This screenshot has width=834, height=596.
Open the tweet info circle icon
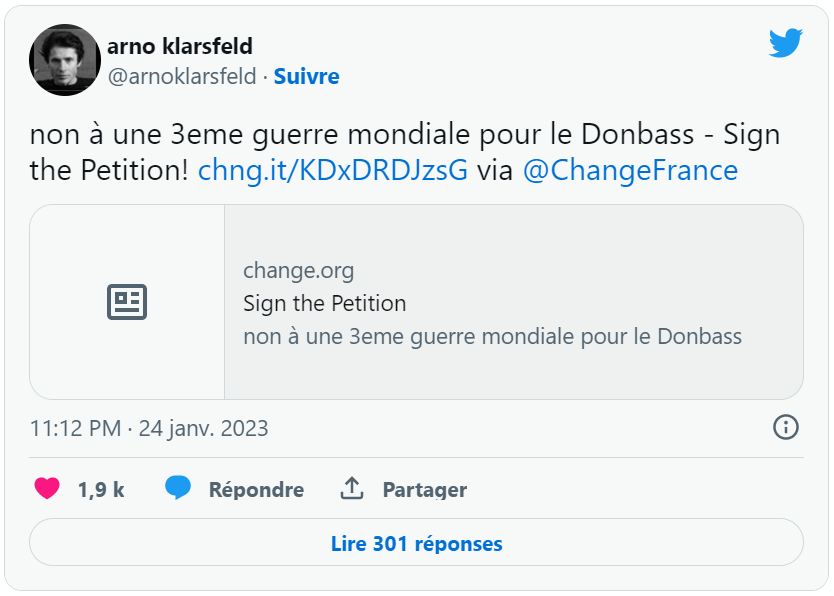point(786,427)
